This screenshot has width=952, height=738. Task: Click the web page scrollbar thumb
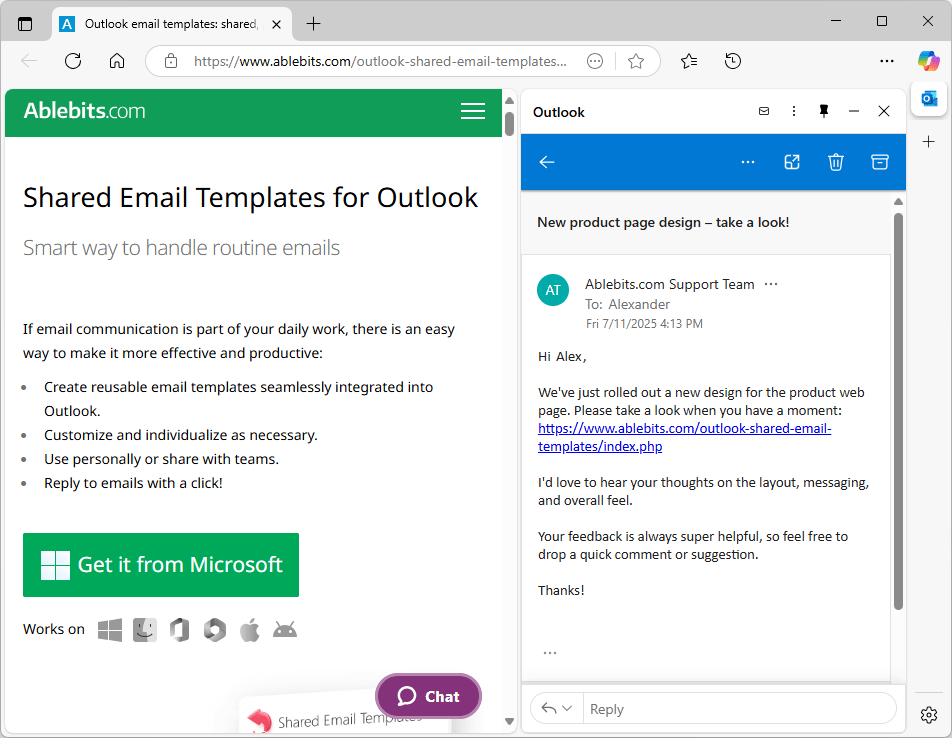coord(509,124)
